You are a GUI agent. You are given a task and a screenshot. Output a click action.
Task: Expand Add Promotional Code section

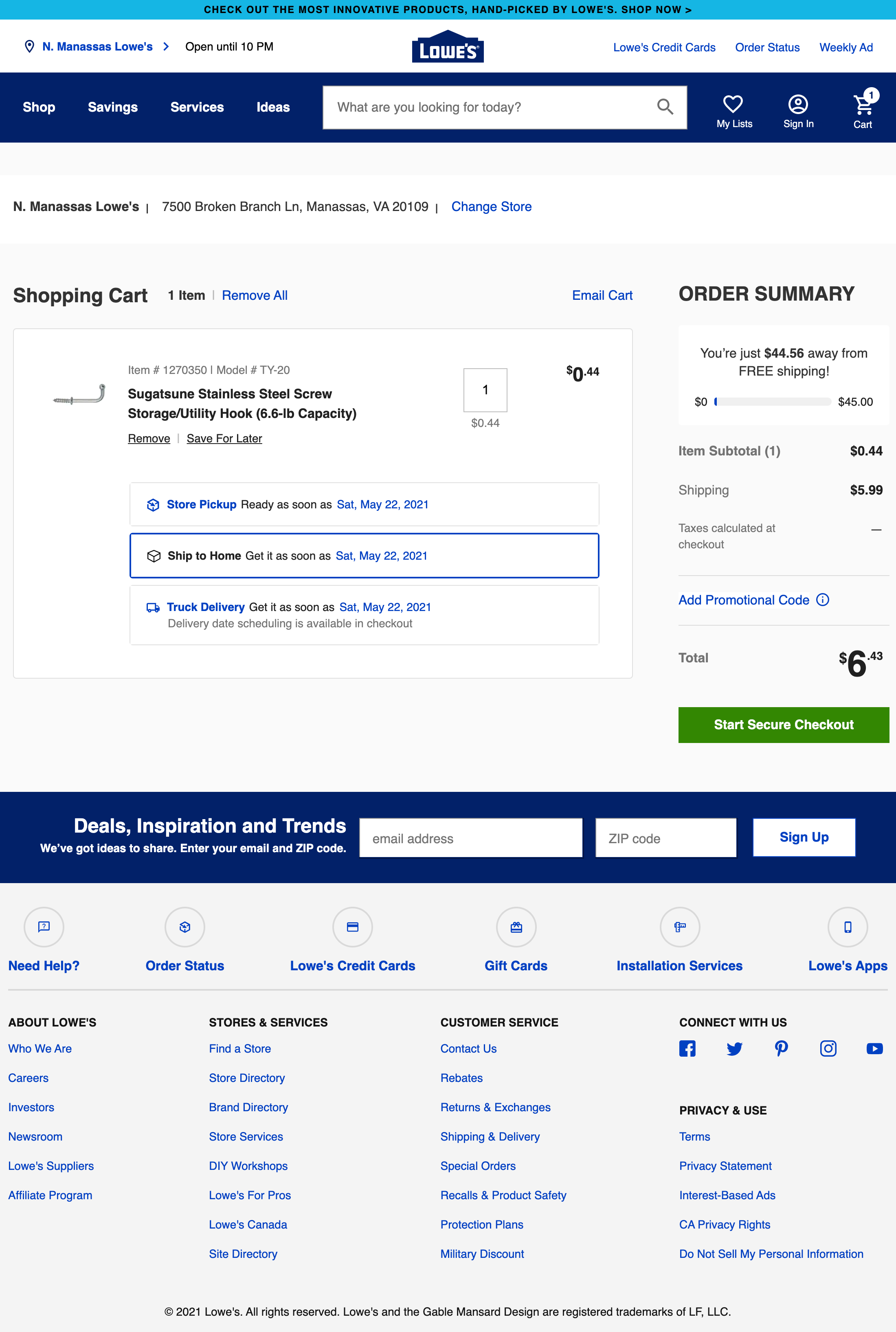(x=743, y=600)
